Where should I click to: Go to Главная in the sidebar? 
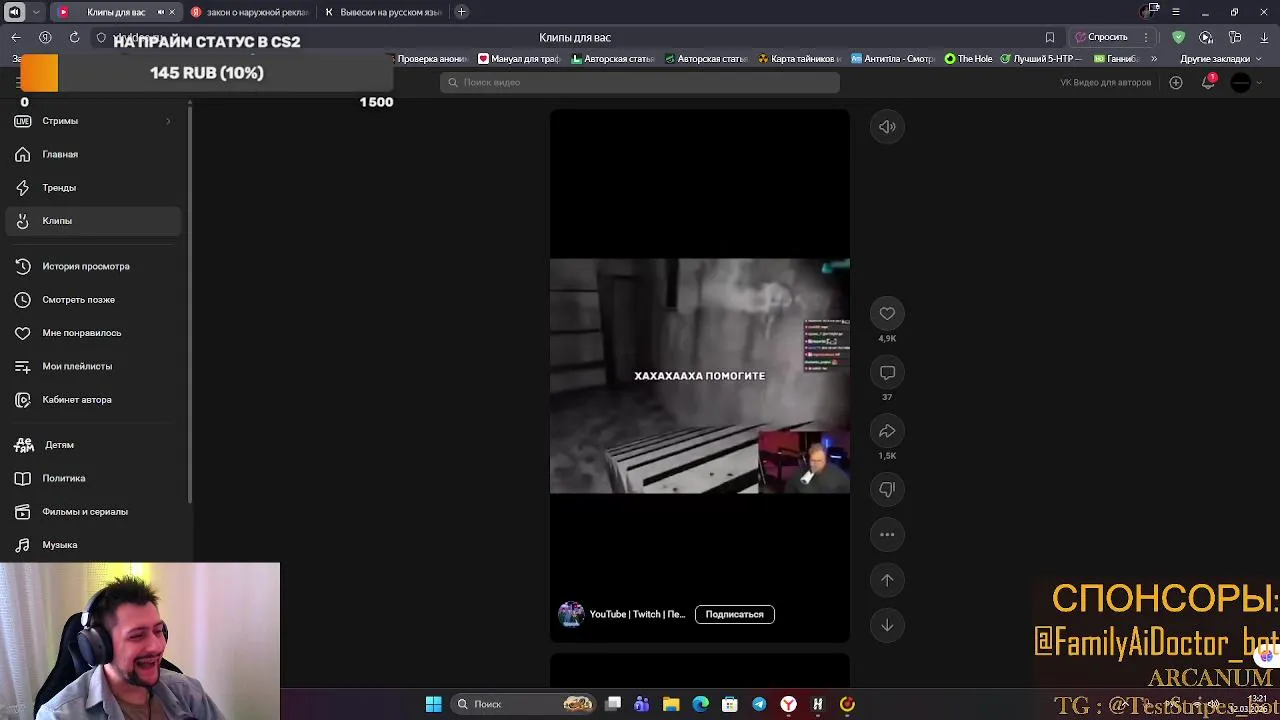pos(93,154)
